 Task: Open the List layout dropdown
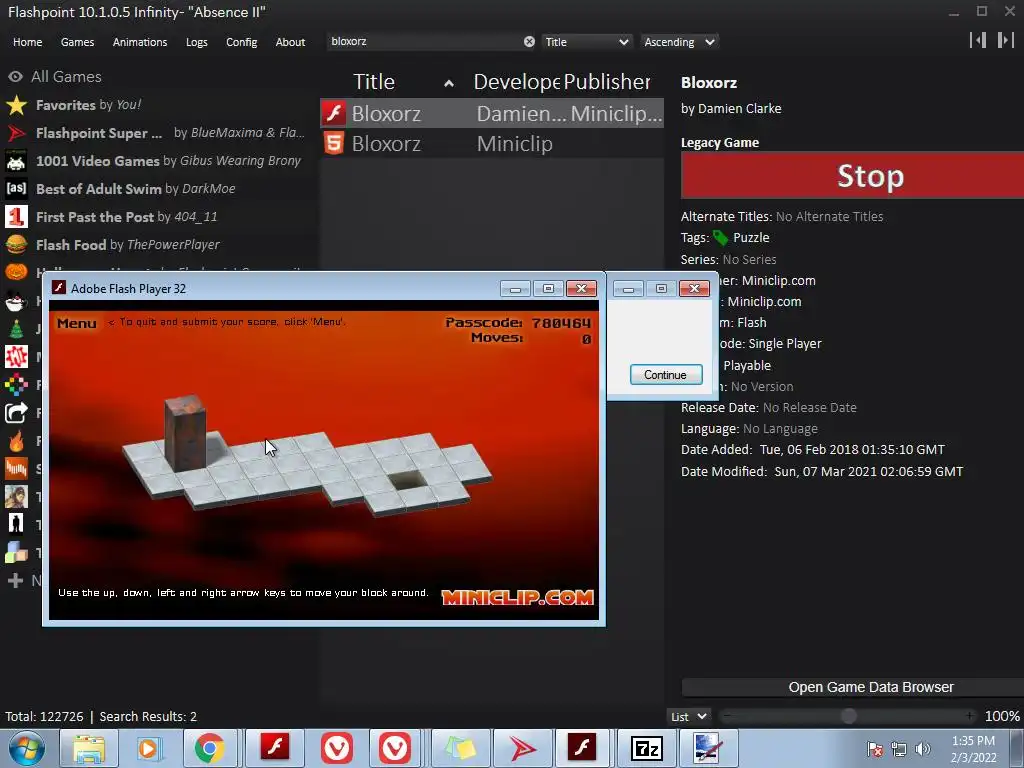pos(689,716)
